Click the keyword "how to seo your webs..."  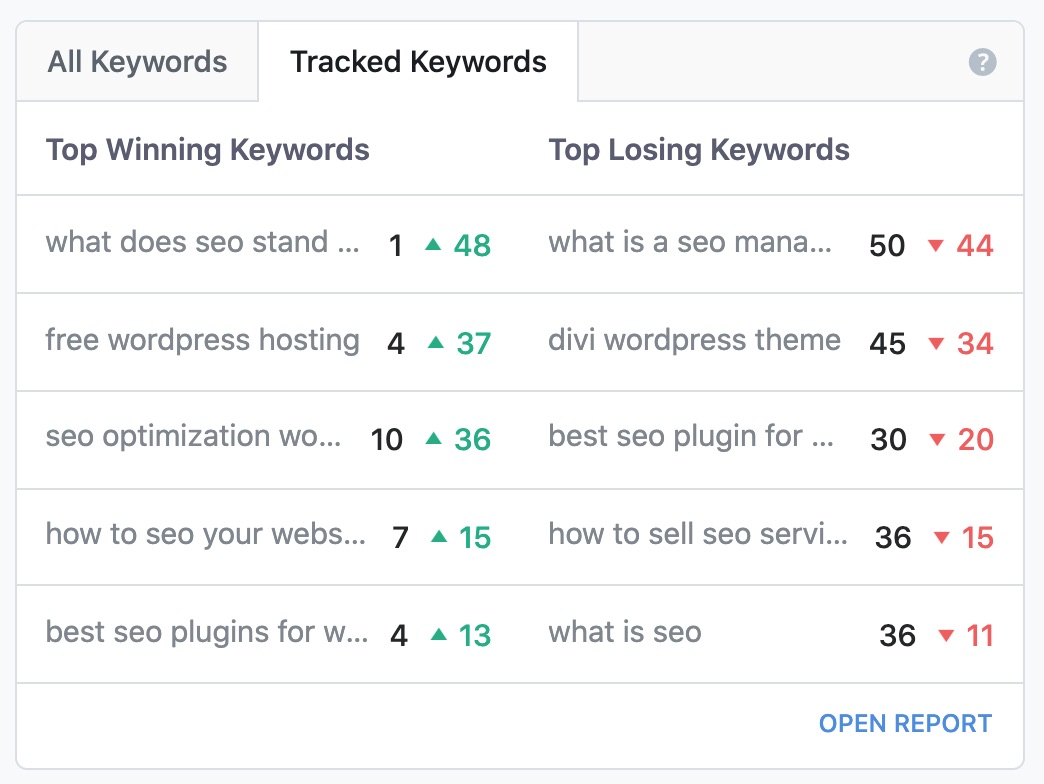(203, 537)
